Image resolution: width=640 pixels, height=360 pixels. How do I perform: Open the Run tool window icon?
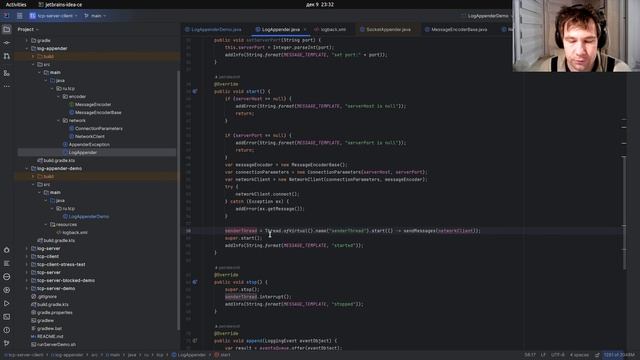click(7, 303)
